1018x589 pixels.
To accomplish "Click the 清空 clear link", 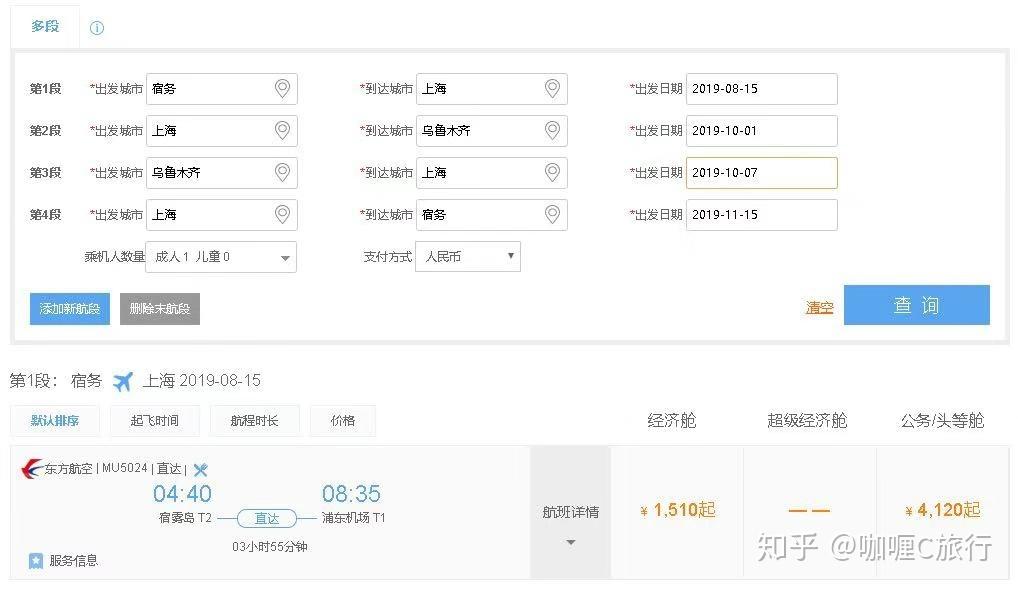I will (x=819, y=307).
